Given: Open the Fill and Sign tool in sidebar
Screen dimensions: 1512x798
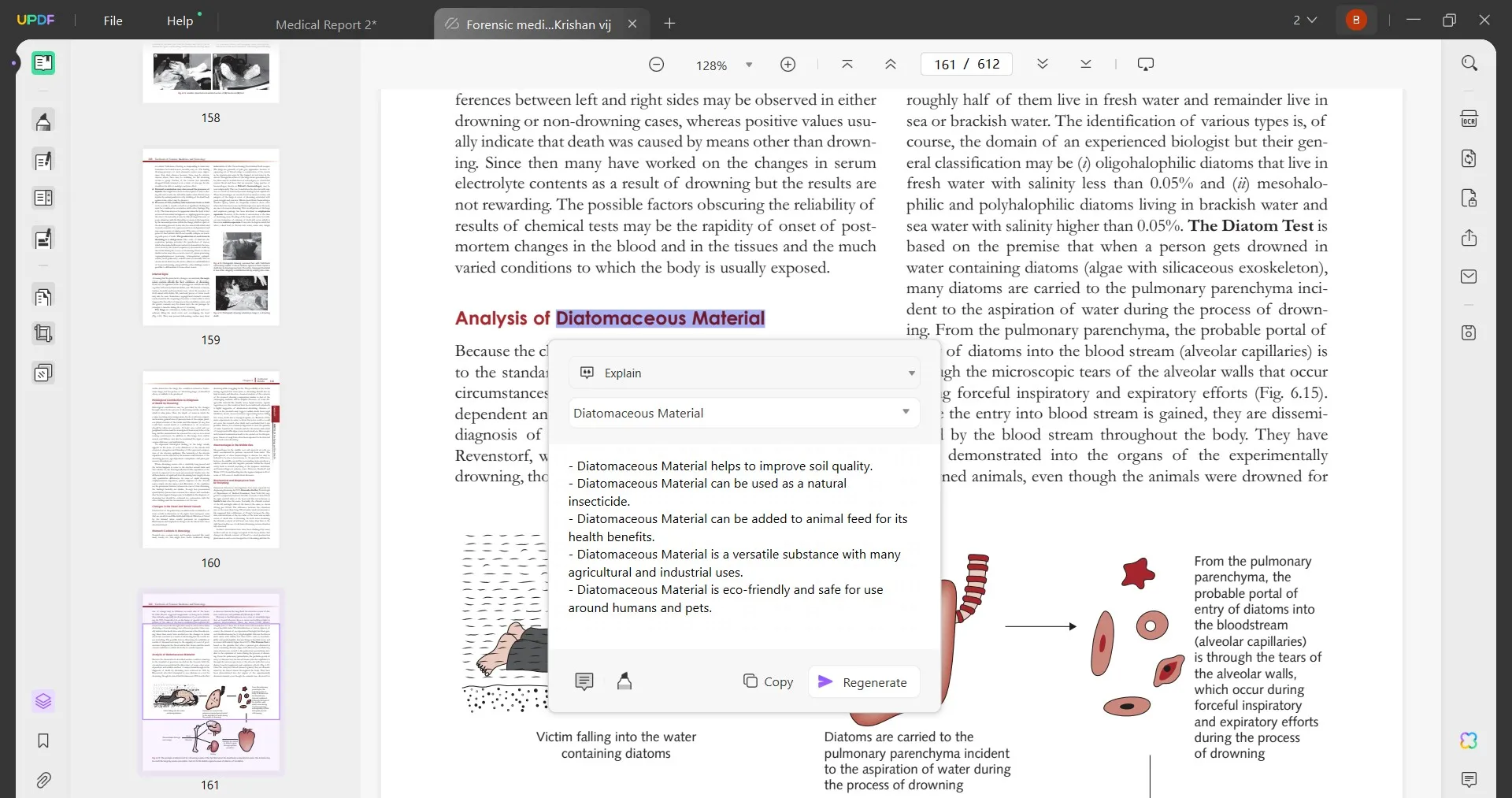Looking at the screenshot, I should [x=43, y=238].
